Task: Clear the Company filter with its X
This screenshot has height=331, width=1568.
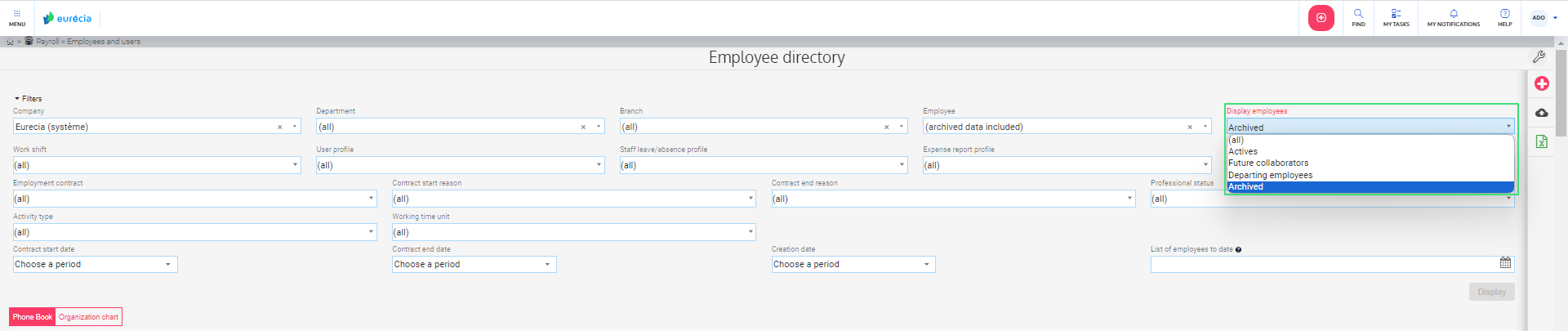Action: [279, 127]
